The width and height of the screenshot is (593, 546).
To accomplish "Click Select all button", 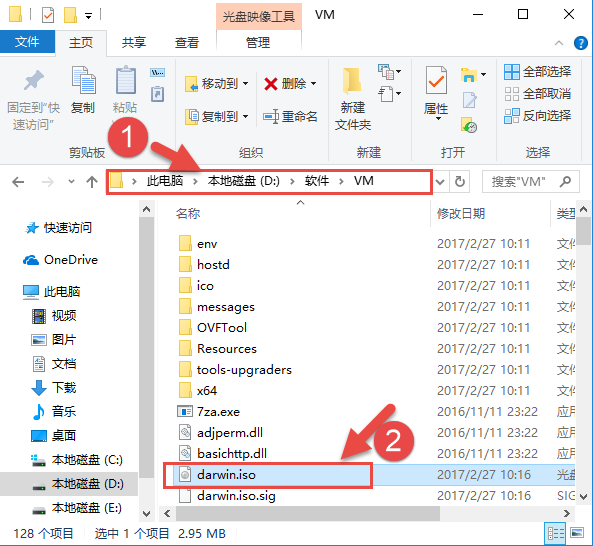I will (538, 71).
